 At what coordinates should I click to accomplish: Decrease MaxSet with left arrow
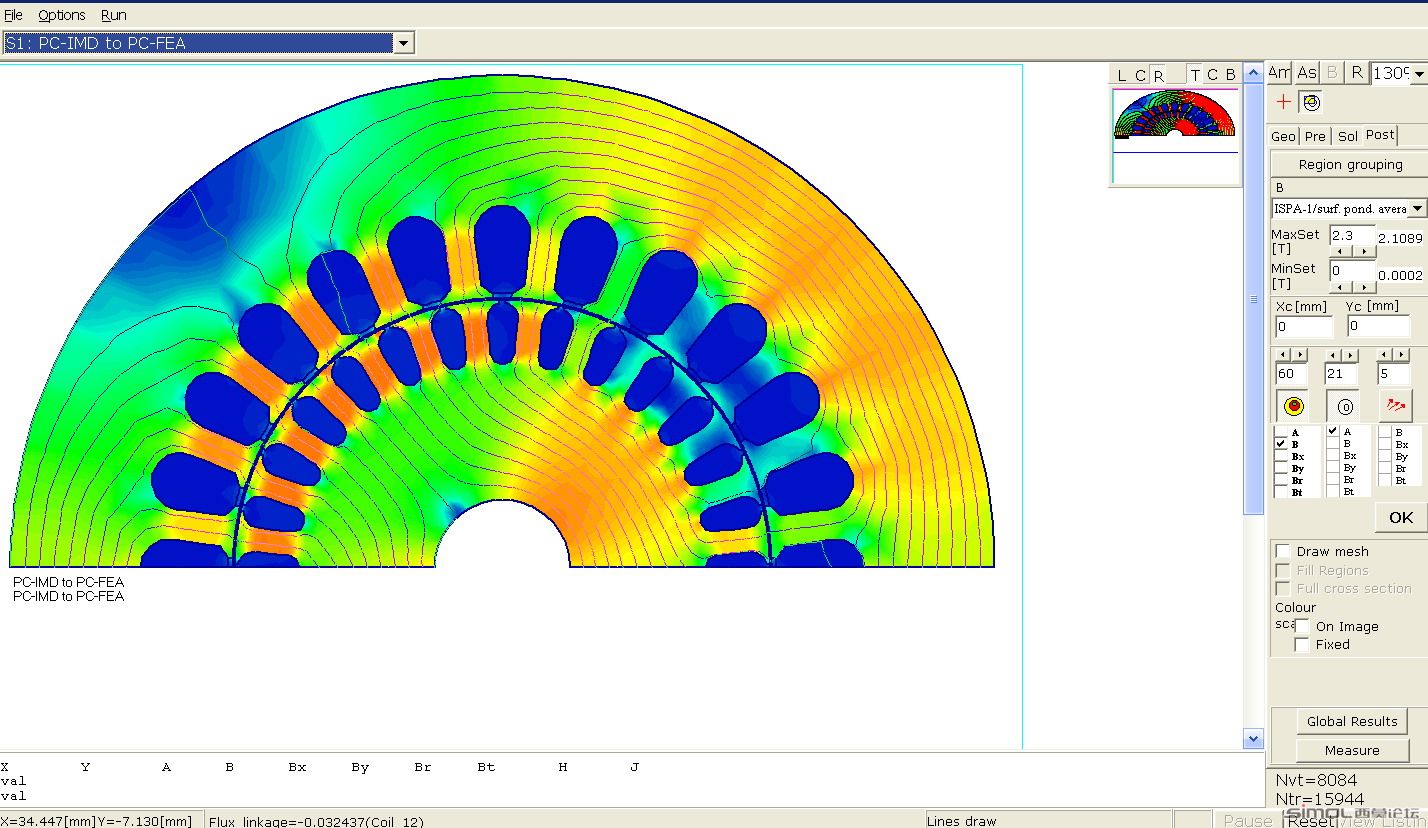pos(1342,251)
